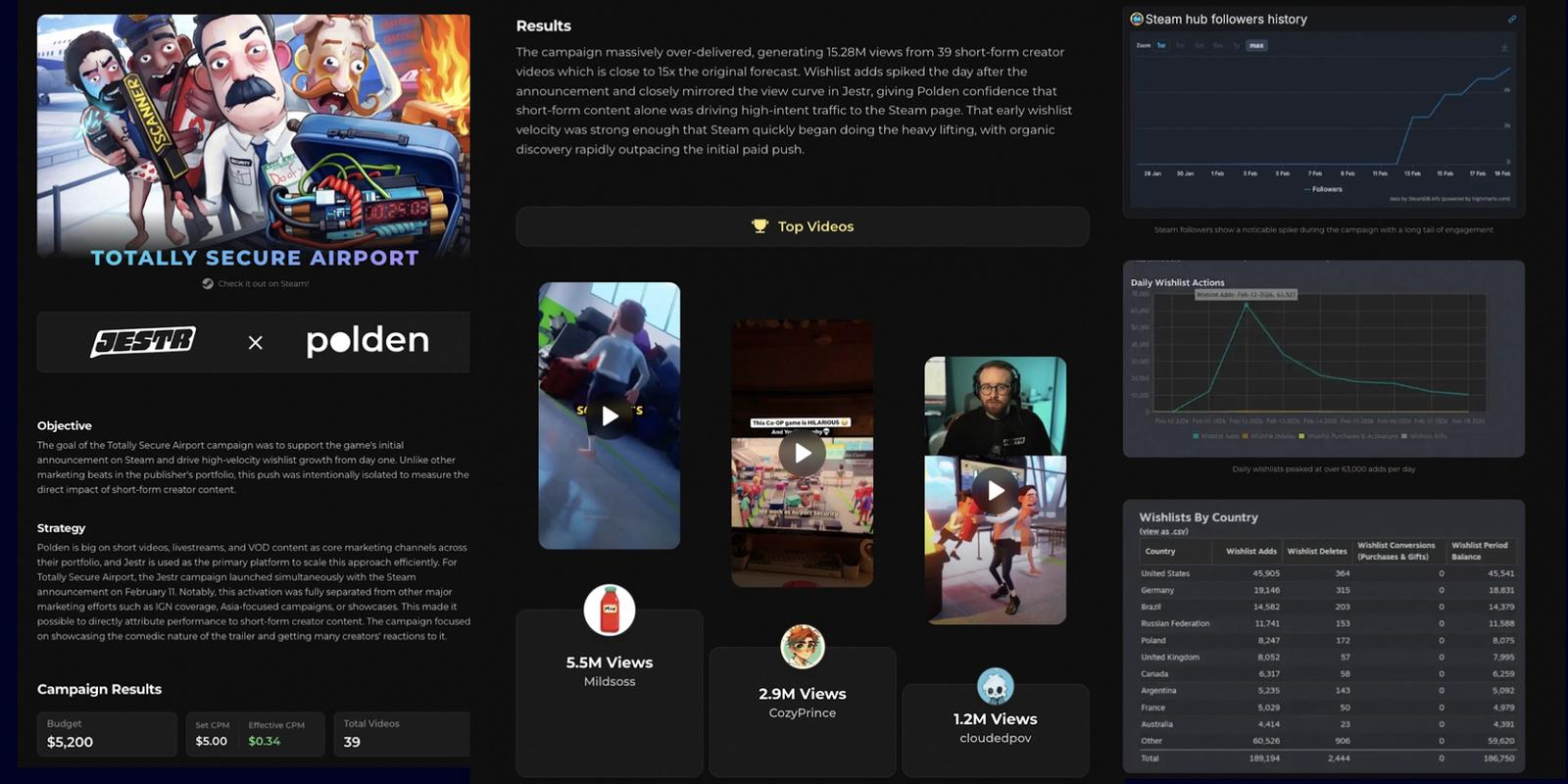
Task: Click the '2.9M Views' label
Action: pyautogui.click(x=803, y=694)
